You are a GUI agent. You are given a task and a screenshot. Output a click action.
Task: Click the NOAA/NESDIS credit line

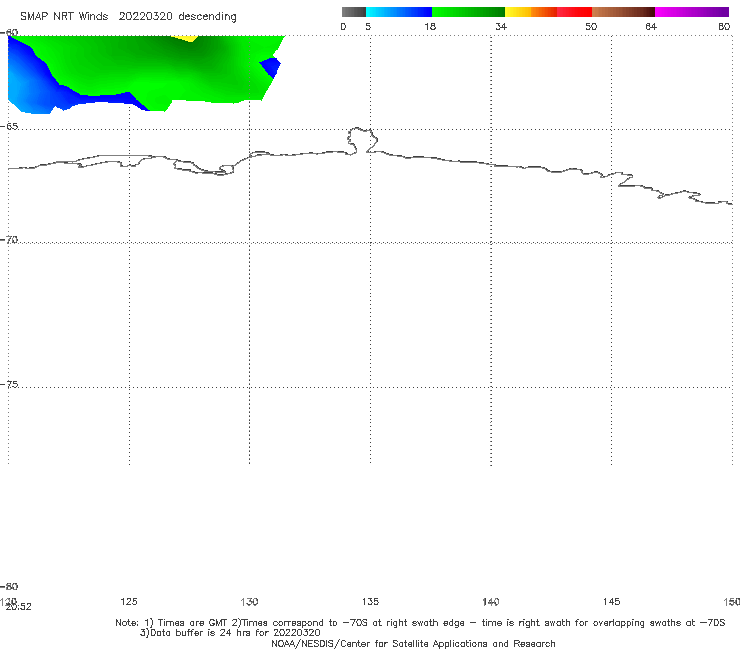coord(413,643)
